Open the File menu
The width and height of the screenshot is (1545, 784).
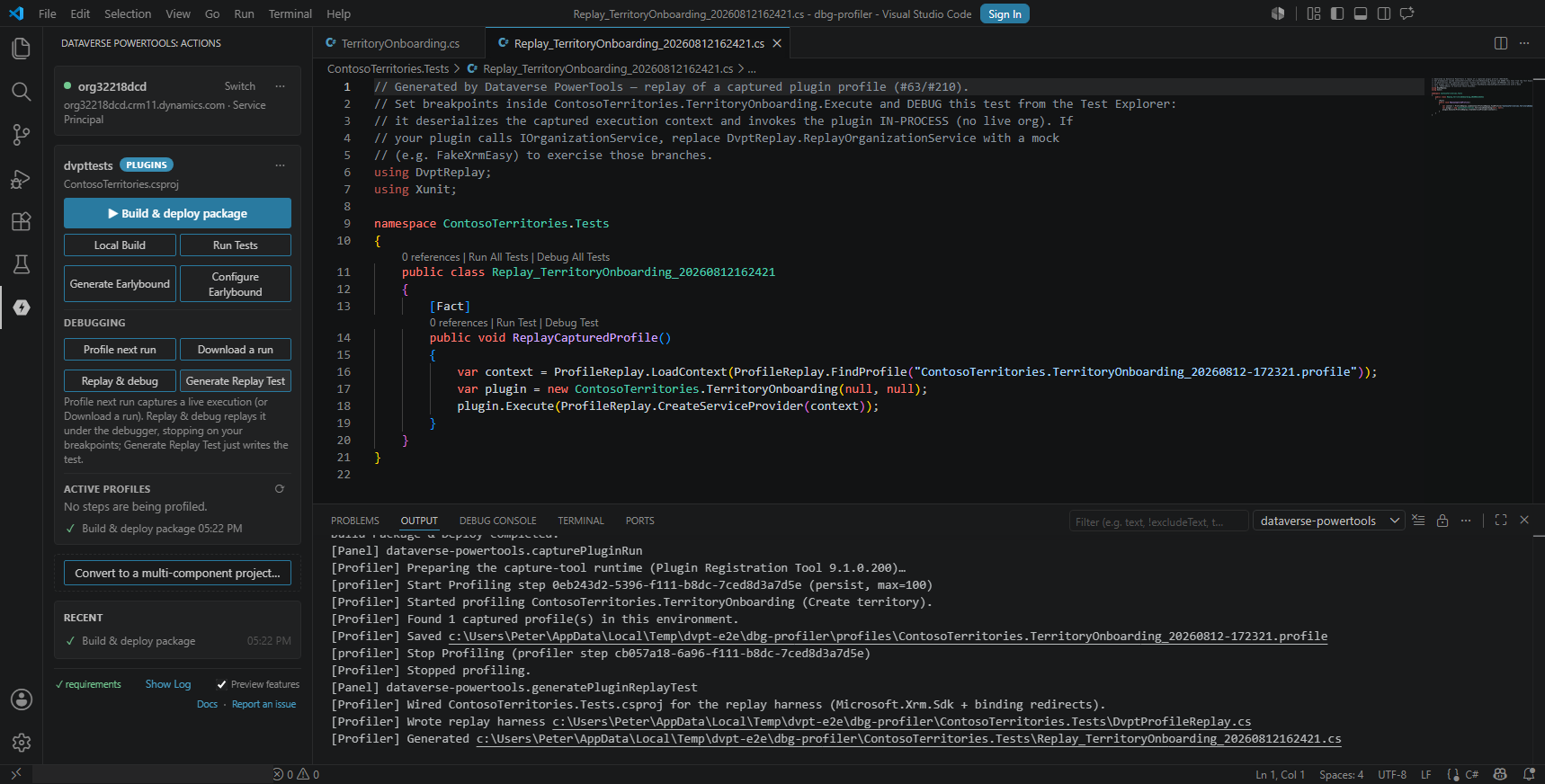click(48, 13)
